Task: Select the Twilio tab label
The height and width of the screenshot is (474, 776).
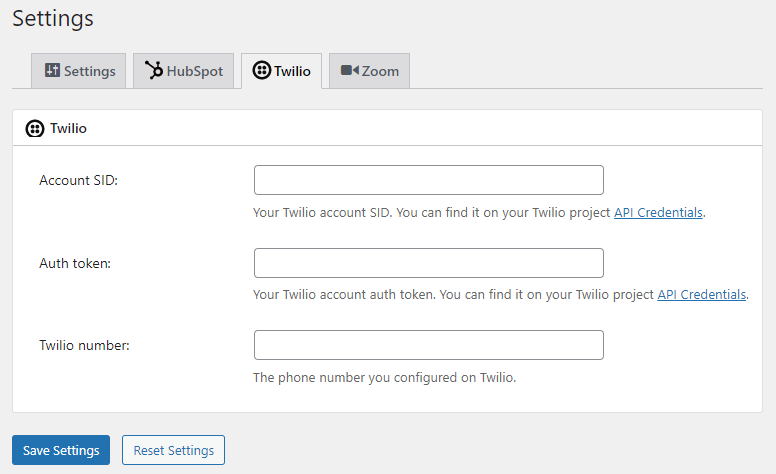Action: coord(292,71)
